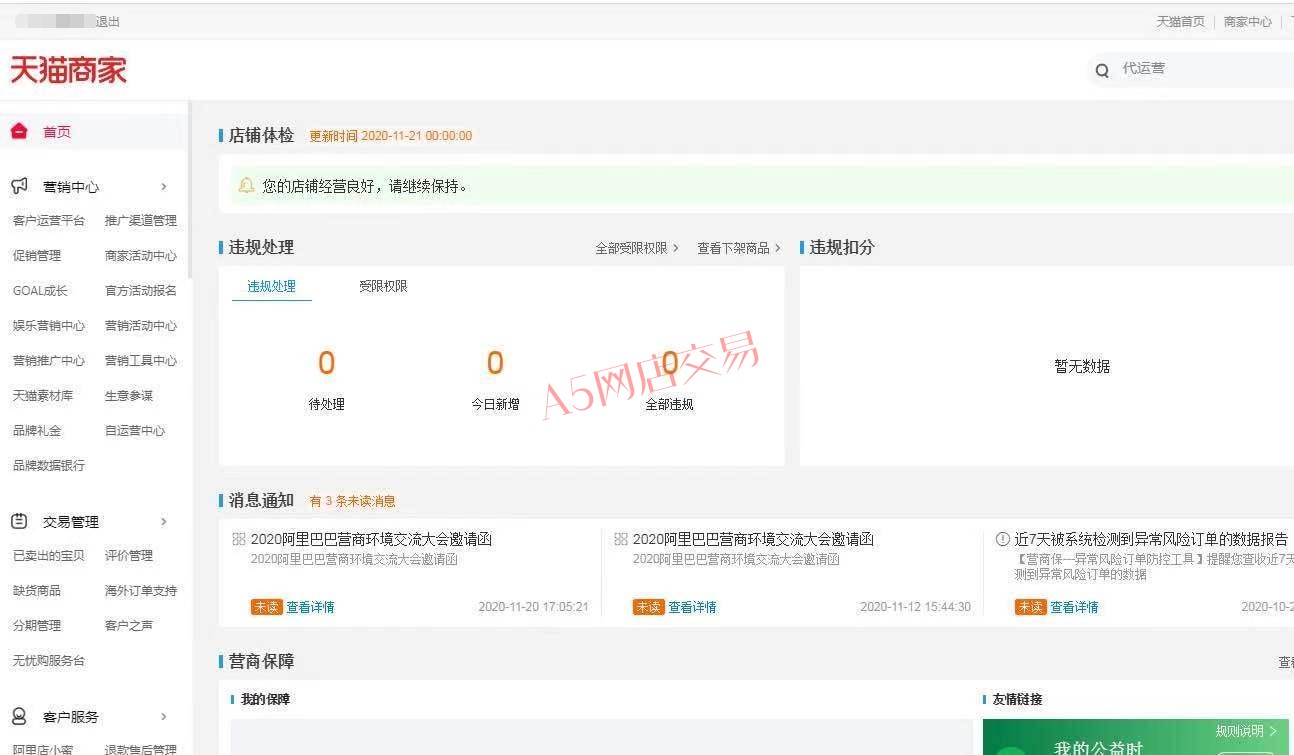The image size is (1294, 755).
Task: Click the 营销中心 megaphone icon
Action: click(x=19, y=186)
